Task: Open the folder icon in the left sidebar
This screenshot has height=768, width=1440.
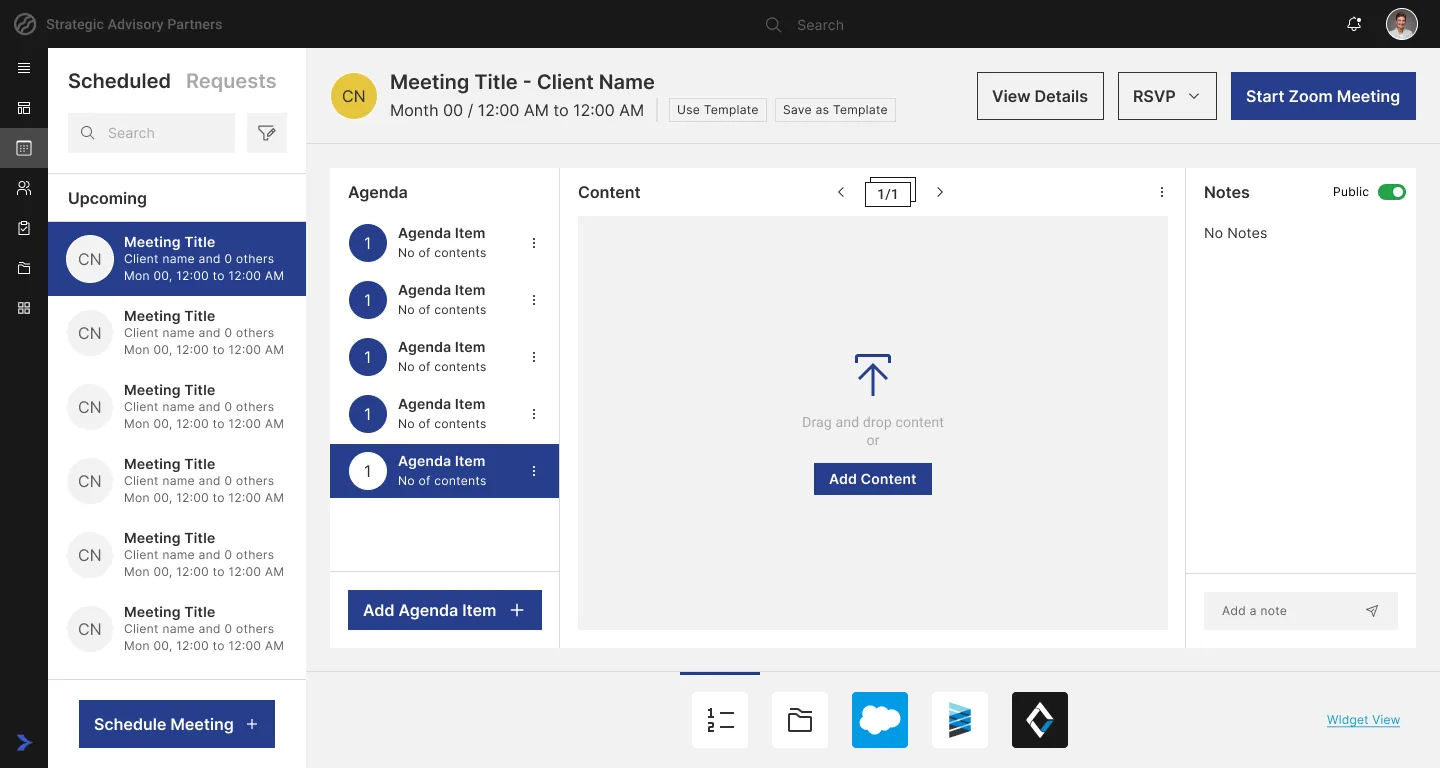Action: click(x=24, y=268)
